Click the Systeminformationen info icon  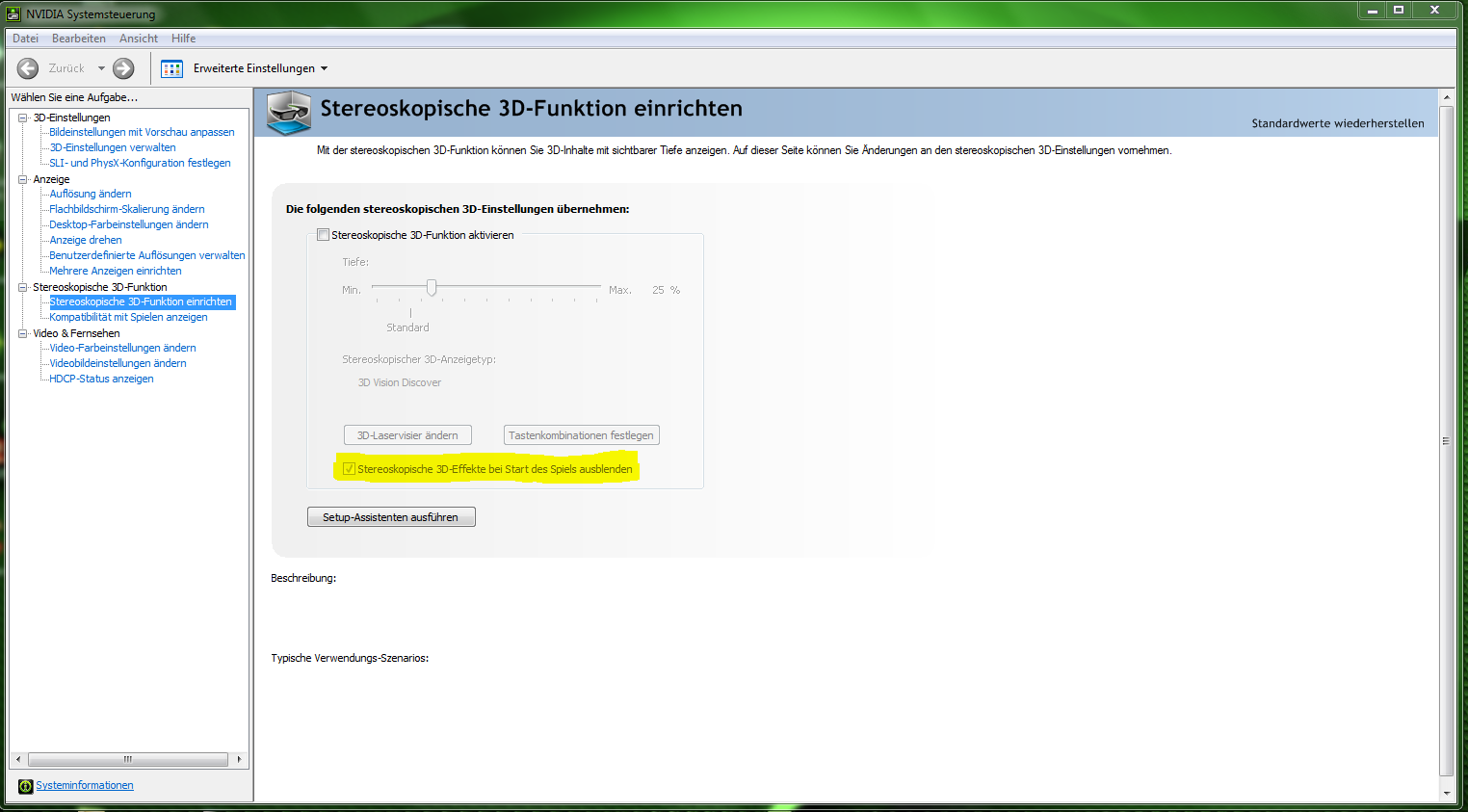[x=26, y=786]
